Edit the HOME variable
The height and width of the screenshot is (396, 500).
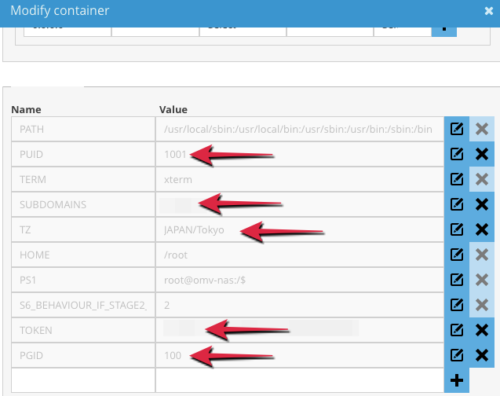457,255
